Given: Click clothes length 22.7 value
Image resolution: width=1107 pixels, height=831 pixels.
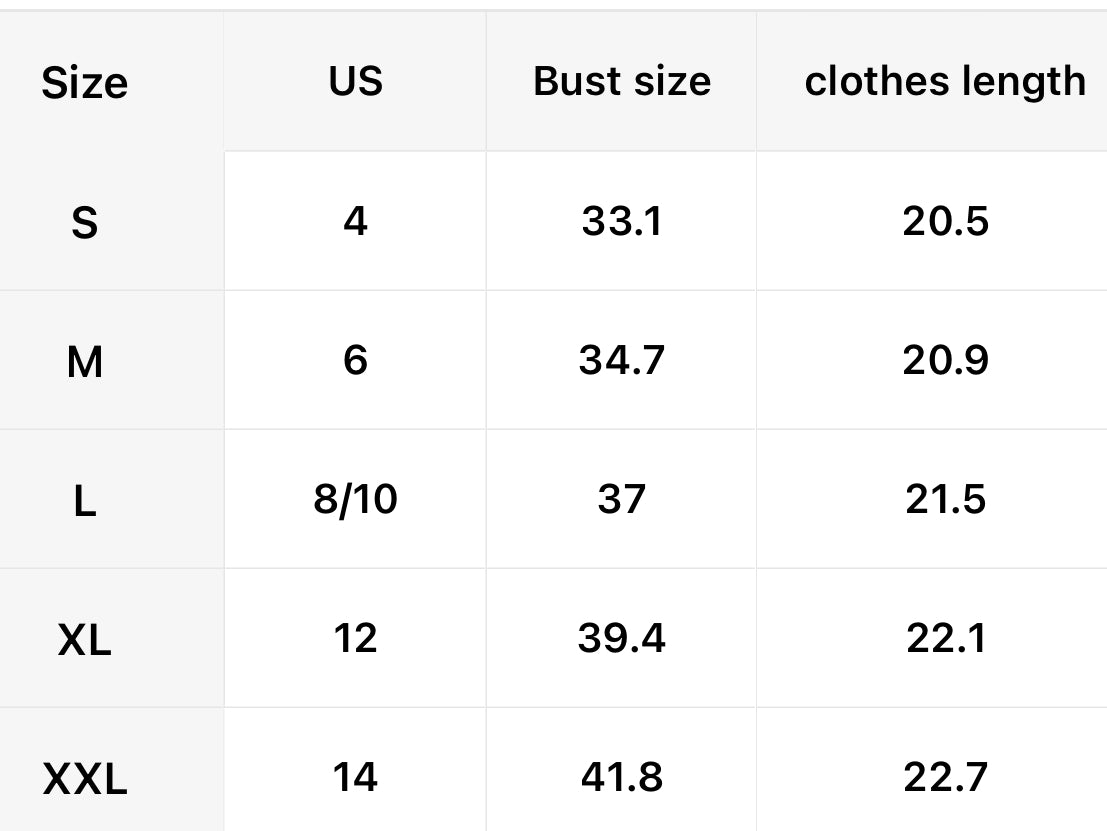Looking at the screenshot, I should (945, 776).
